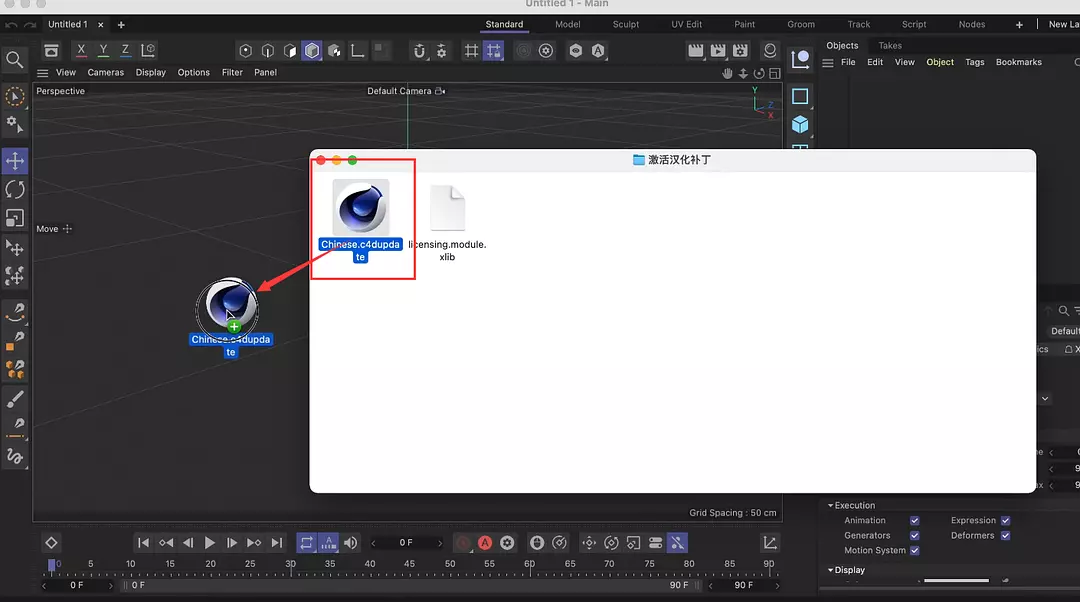The image size is (1080, 602).
Task: Open the viewport Filter menu
Action: pos(232,72)
